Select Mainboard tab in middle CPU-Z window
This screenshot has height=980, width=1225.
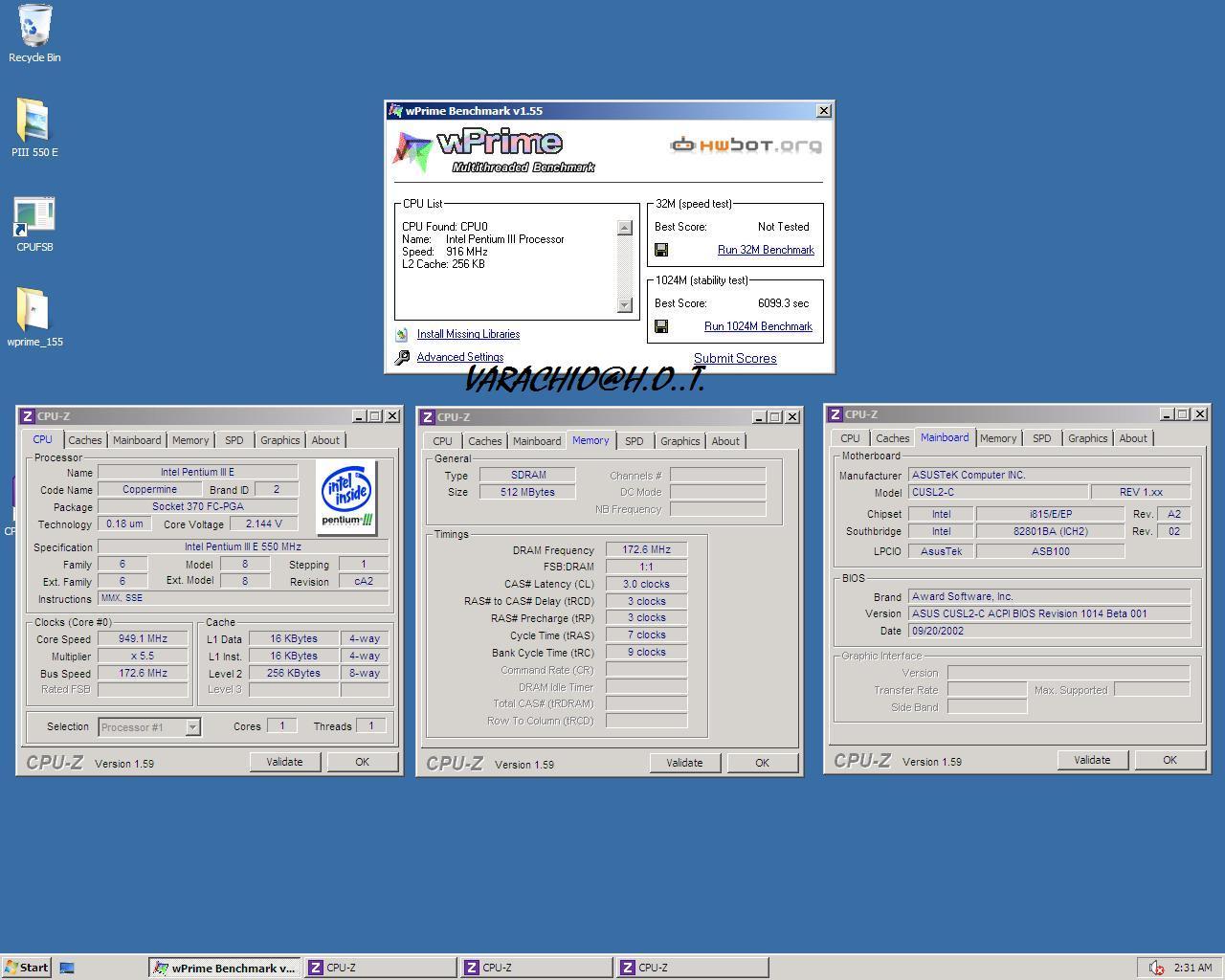(x=537, y=441)
